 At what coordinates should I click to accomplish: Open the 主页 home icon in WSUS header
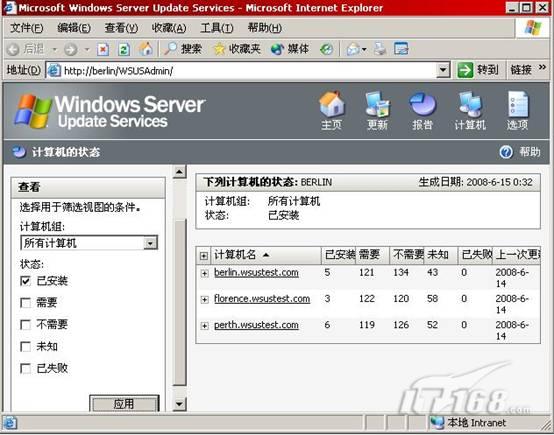tap(331, 105)
